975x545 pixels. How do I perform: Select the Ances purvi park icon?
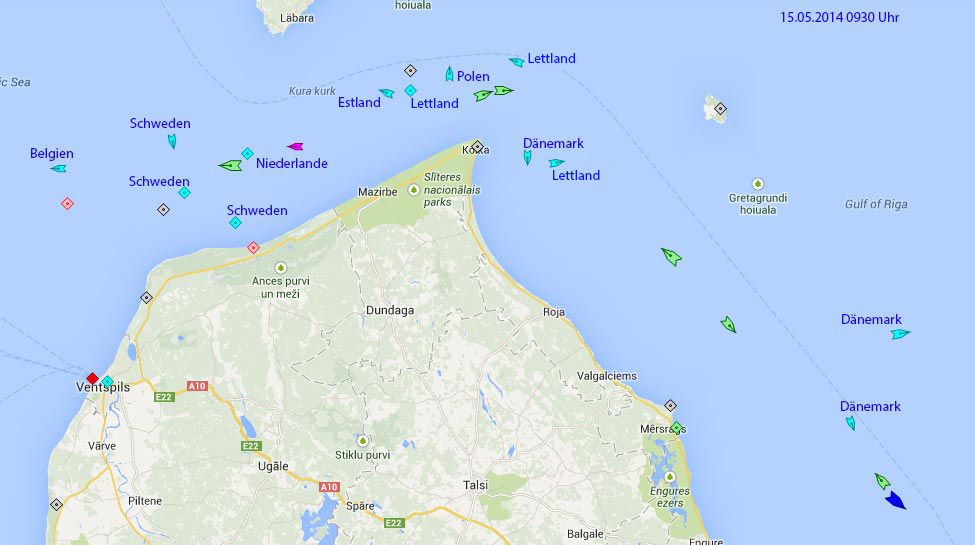click(x=280, y=268)
